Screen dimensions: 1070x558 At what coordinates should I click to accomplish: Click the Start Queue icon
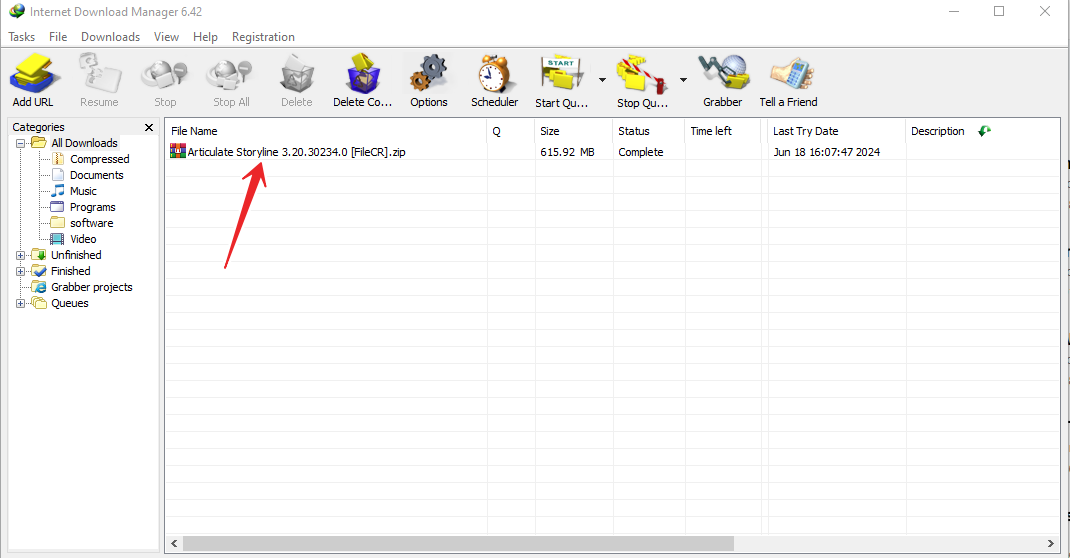562,74
